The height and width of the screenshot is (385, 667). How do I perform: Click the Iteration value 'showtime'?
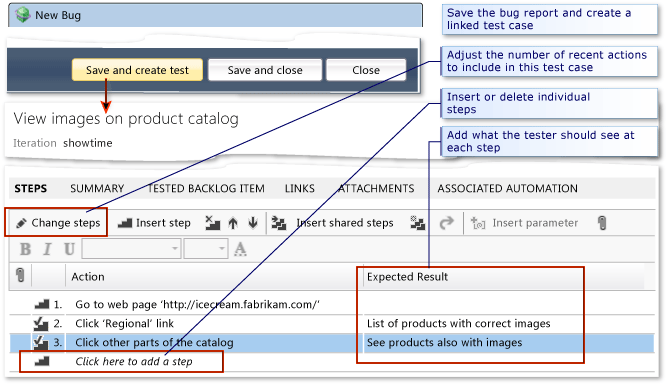[88, 143]
